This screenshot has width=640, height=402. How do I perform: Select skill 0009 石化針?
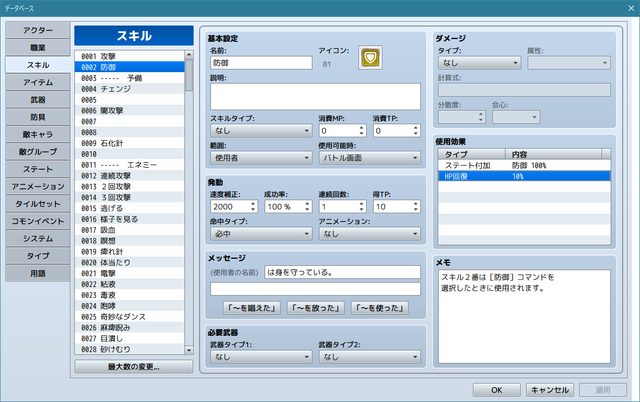pyautogui.click(x=130, y=143)
